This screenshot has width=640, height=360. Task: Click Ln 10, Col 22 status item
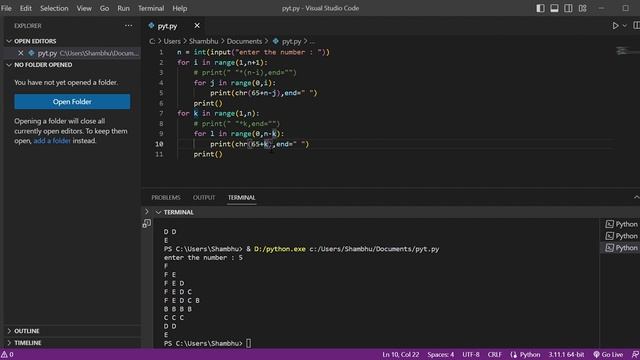pos(400,355)
